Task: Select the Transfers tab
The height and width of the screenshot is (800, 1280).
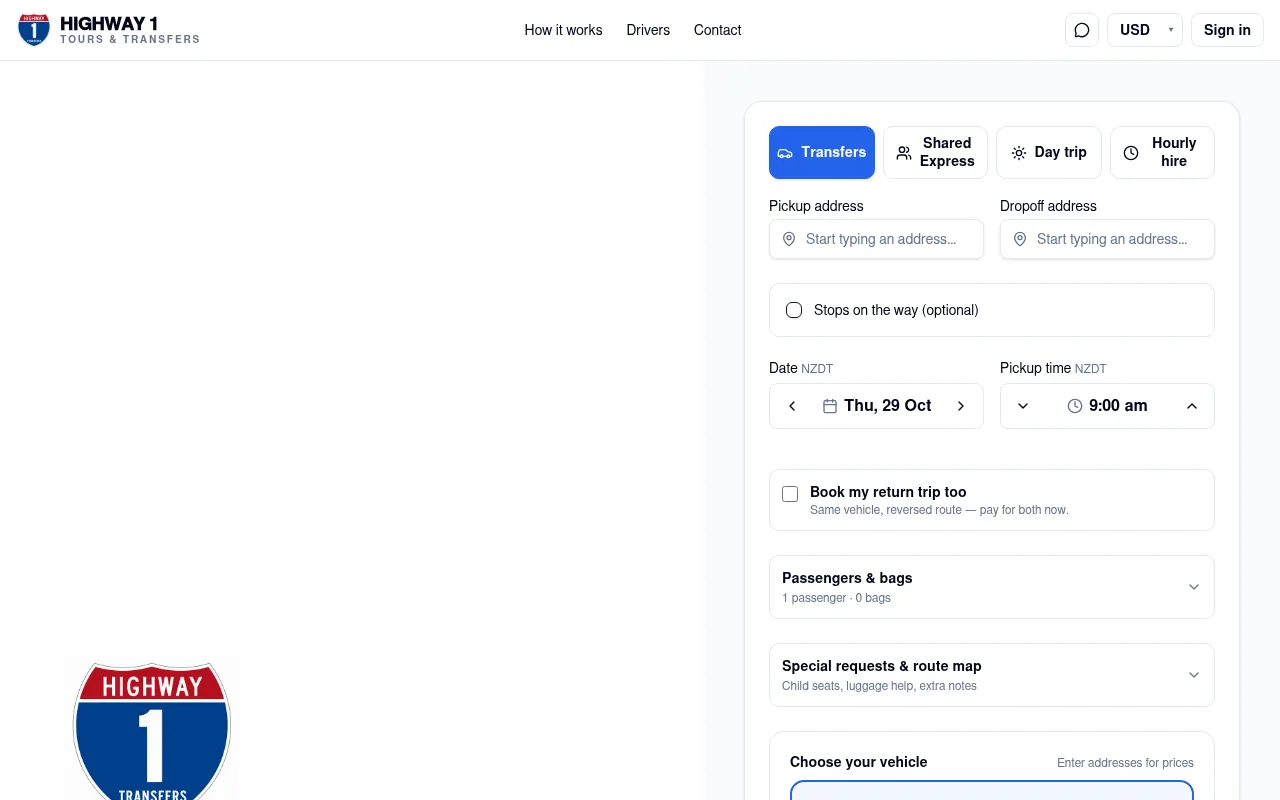Action: click(x=822, y=153)
